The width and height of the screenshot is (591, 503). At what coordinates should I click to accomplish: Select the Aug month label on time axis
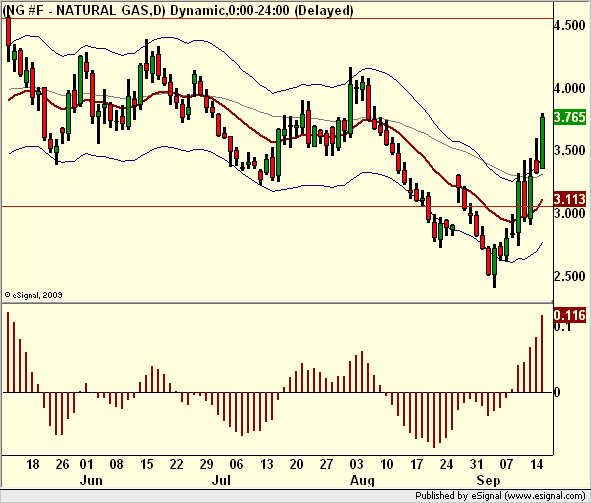[362, 480]
